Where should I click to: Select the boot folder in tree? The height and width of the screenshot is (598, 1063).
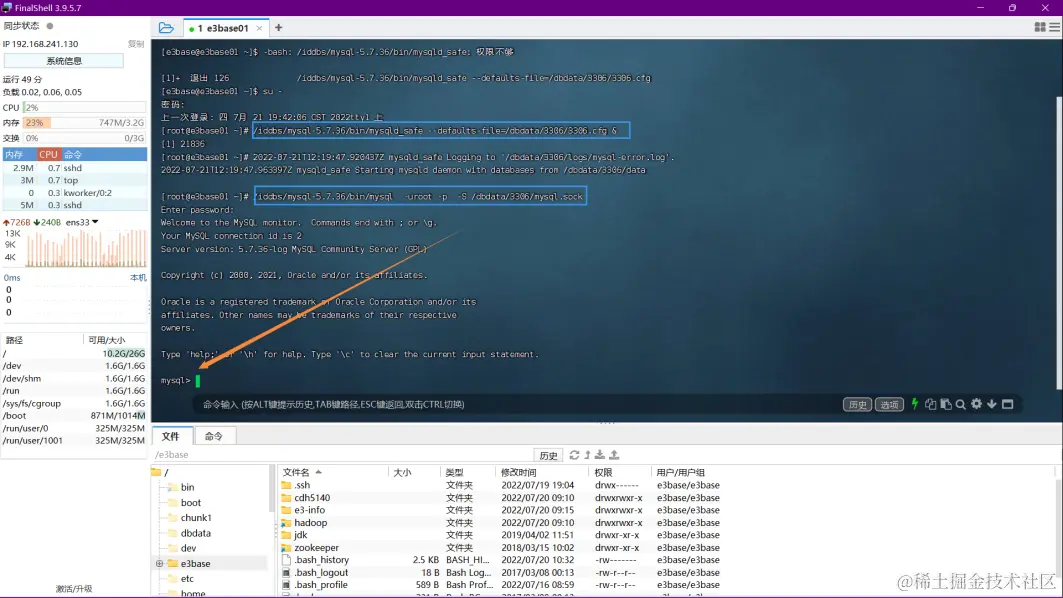(x=190, y=502)
